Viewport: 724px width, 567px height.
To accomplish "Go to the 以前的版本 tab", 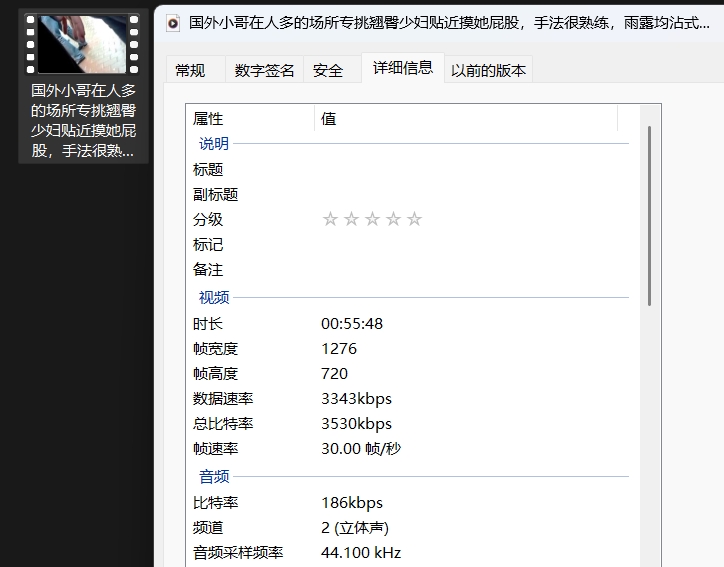I will [x=489, y=71].
